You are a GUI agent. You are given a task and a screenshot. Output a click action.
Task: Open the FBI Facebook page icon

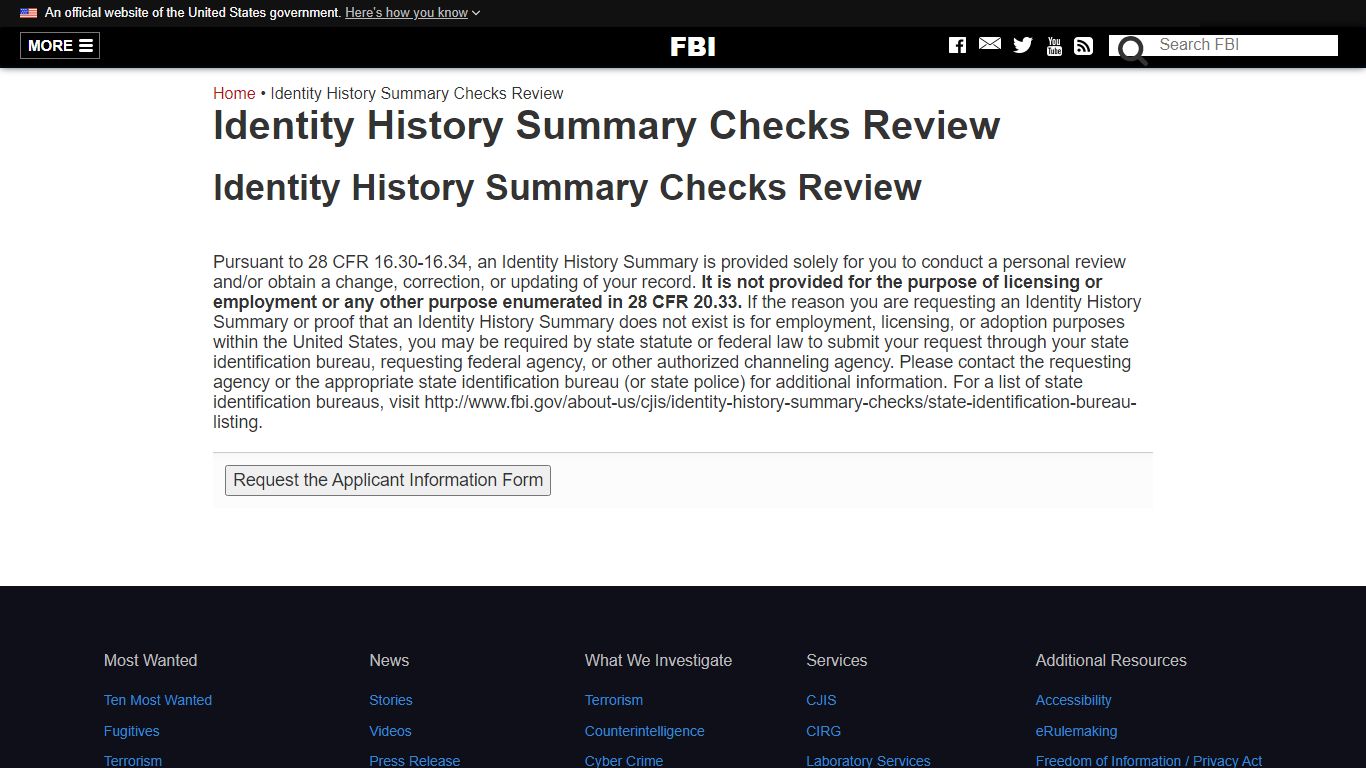pyautogui.click(x=957, y=45)
